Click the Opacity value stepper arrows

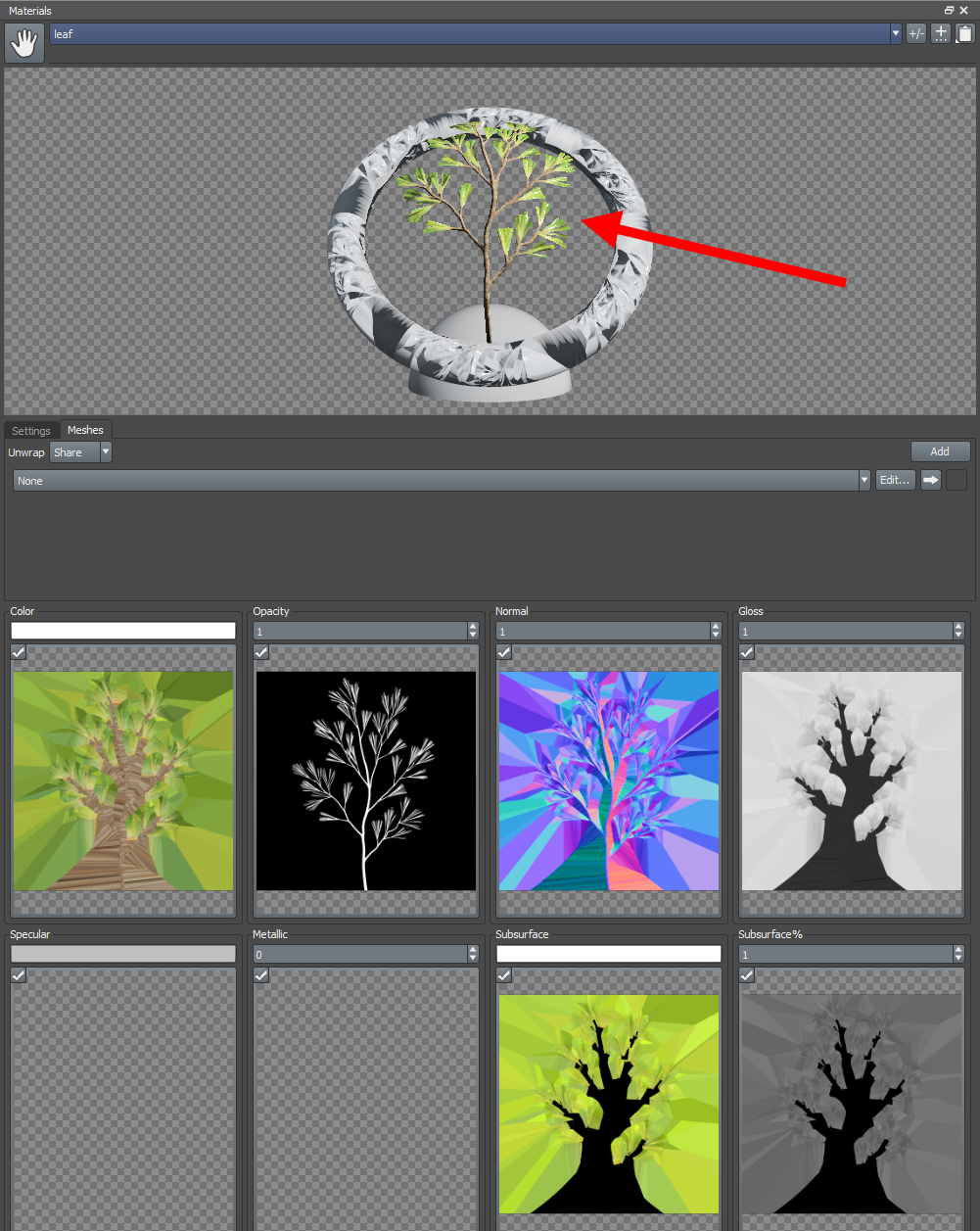[x=473, y=632]
